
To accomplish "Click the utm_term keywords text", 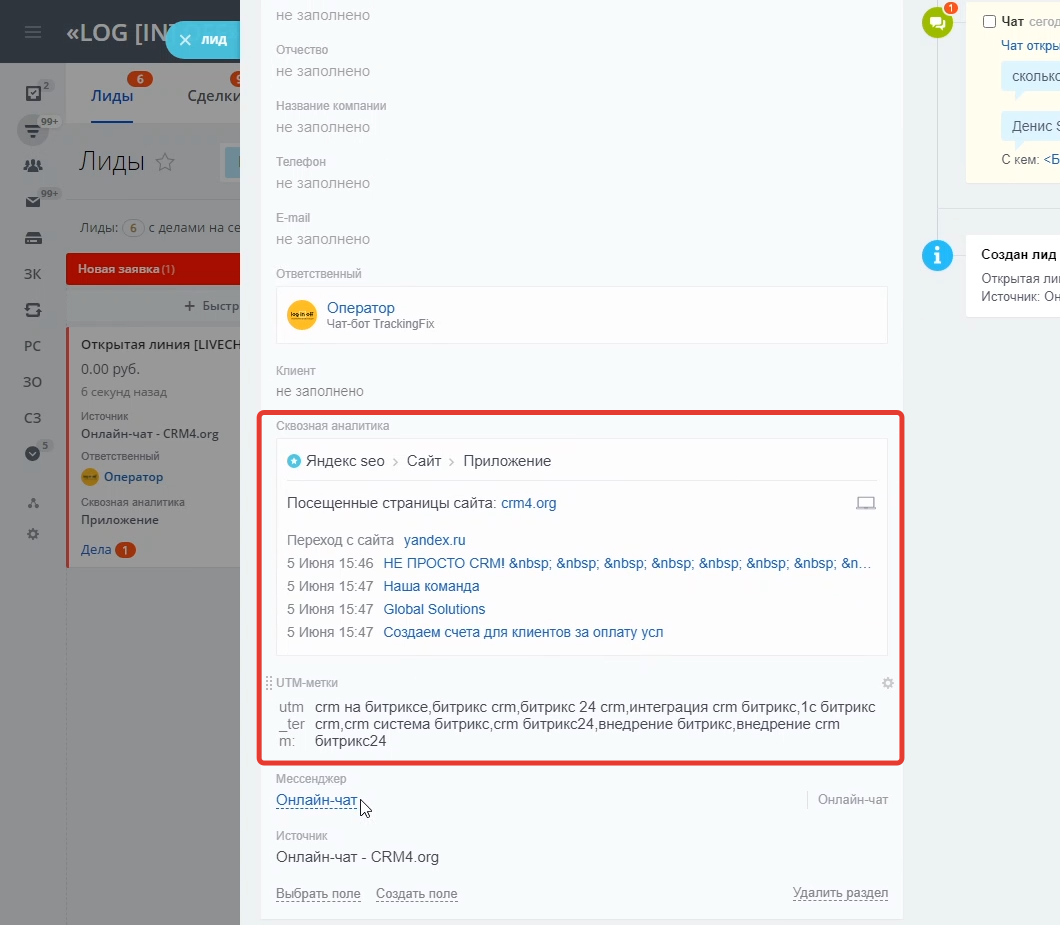I will [x=595, y=724].
